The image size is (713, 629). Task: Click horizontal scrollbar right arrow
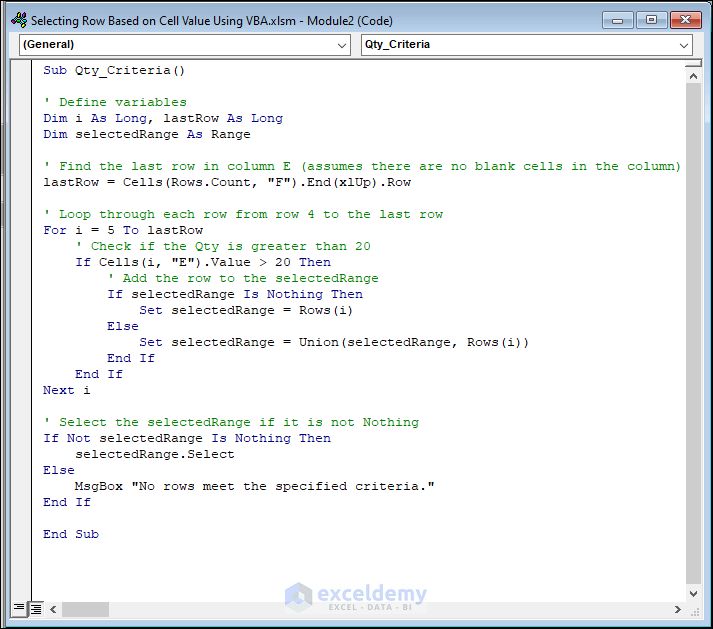click(678, 609)
